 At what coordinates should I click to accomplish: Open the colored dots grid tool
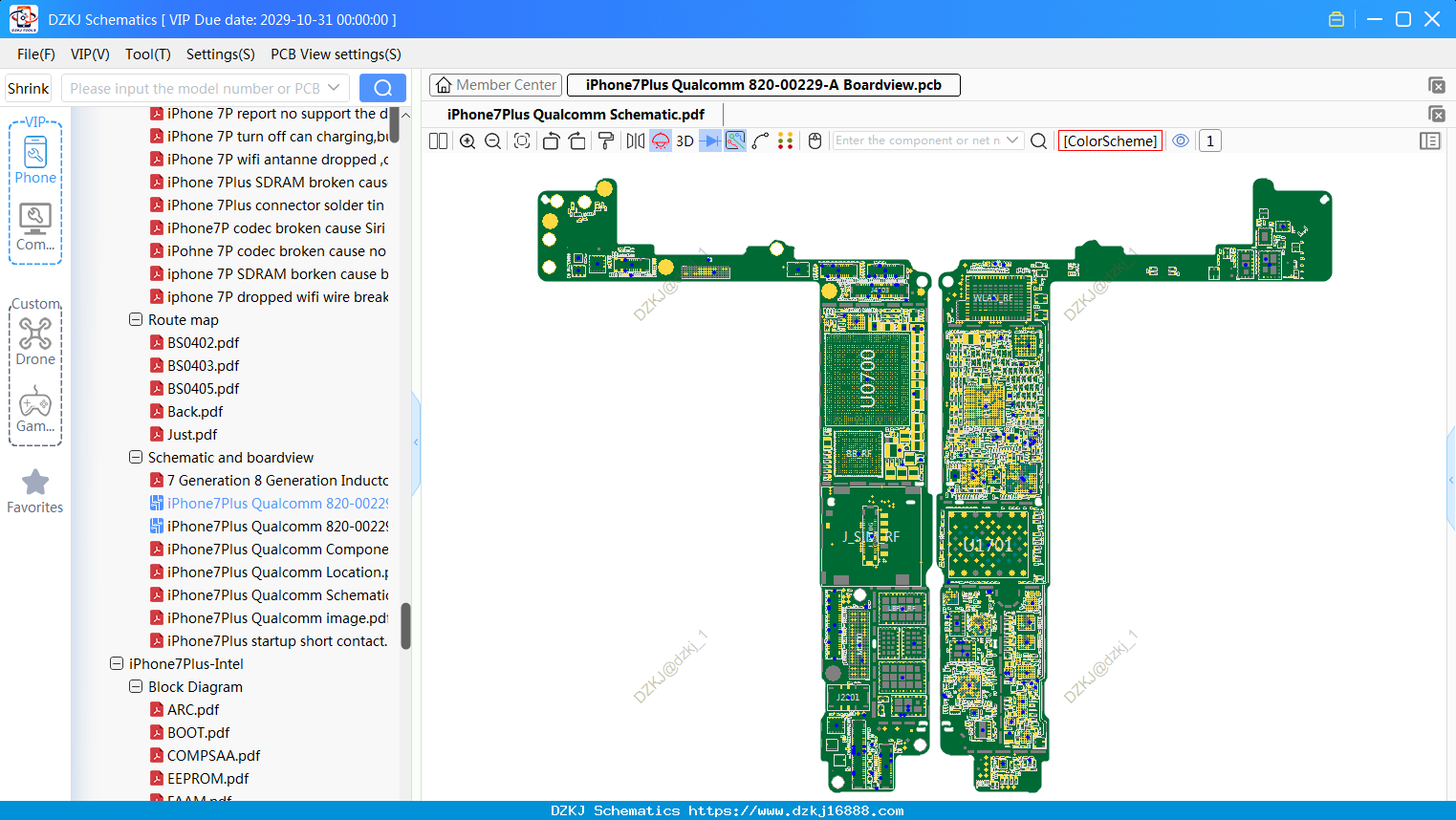coord(786,140)
